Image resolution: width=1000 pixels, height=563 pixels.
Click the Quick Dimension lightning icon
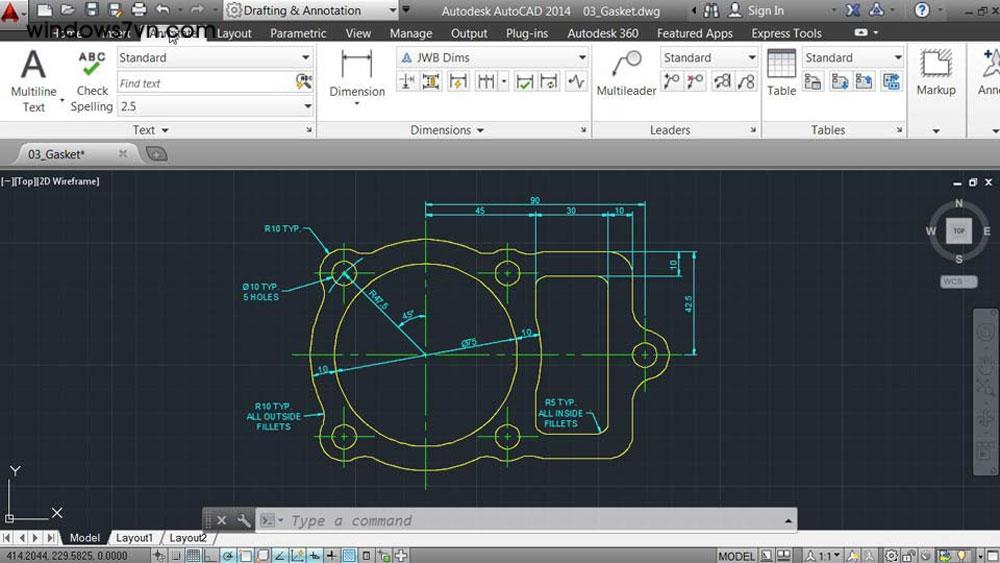tap(458, 82)
